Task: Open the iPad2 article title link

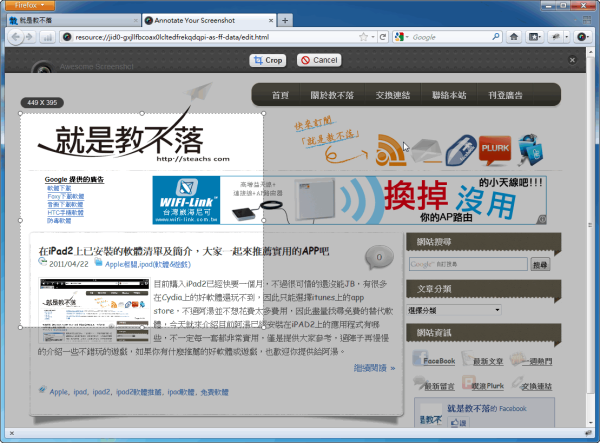Action: pos(184,251)
